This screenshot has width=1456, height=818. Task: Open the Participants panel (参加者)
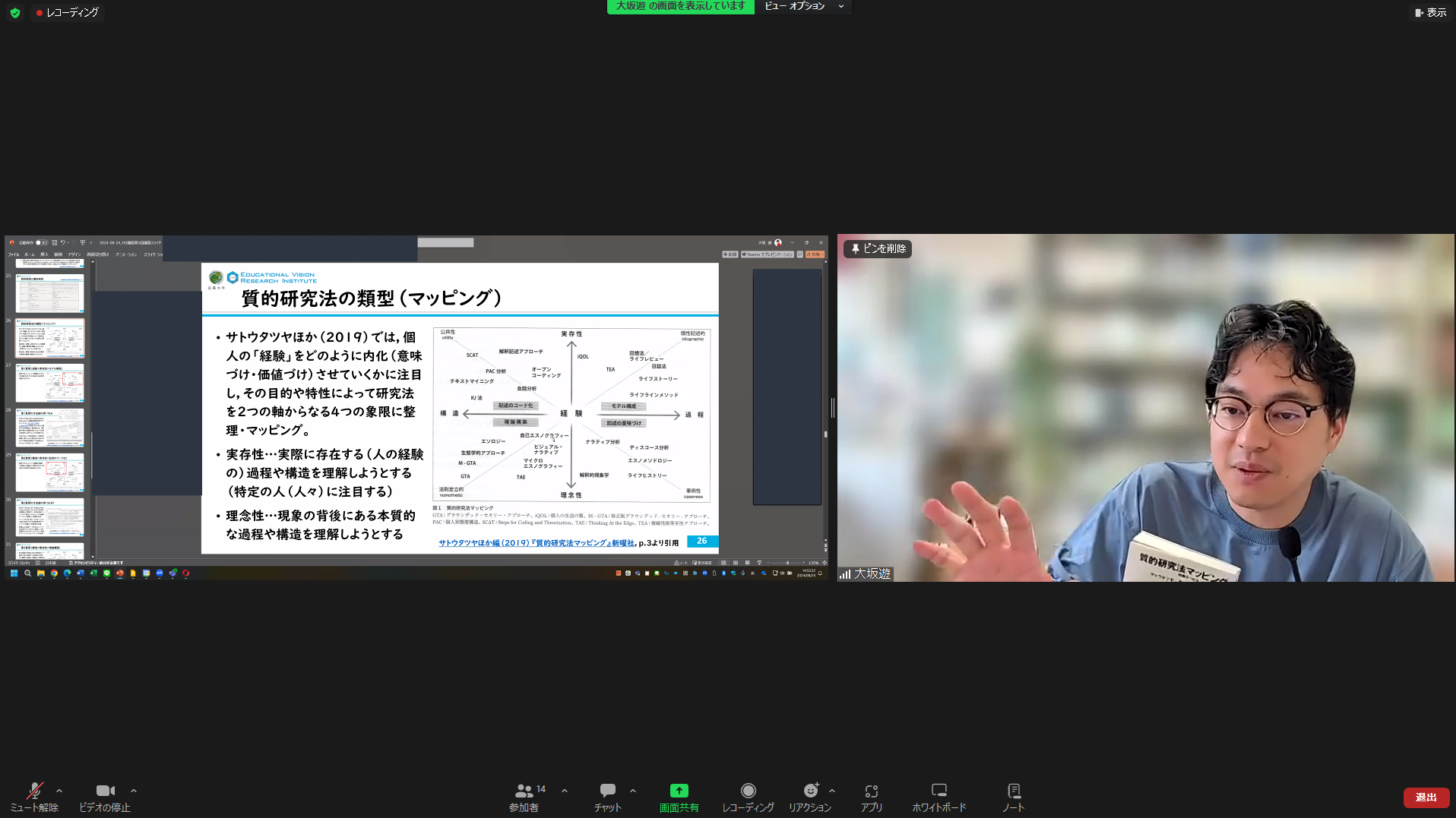point(524,797)
